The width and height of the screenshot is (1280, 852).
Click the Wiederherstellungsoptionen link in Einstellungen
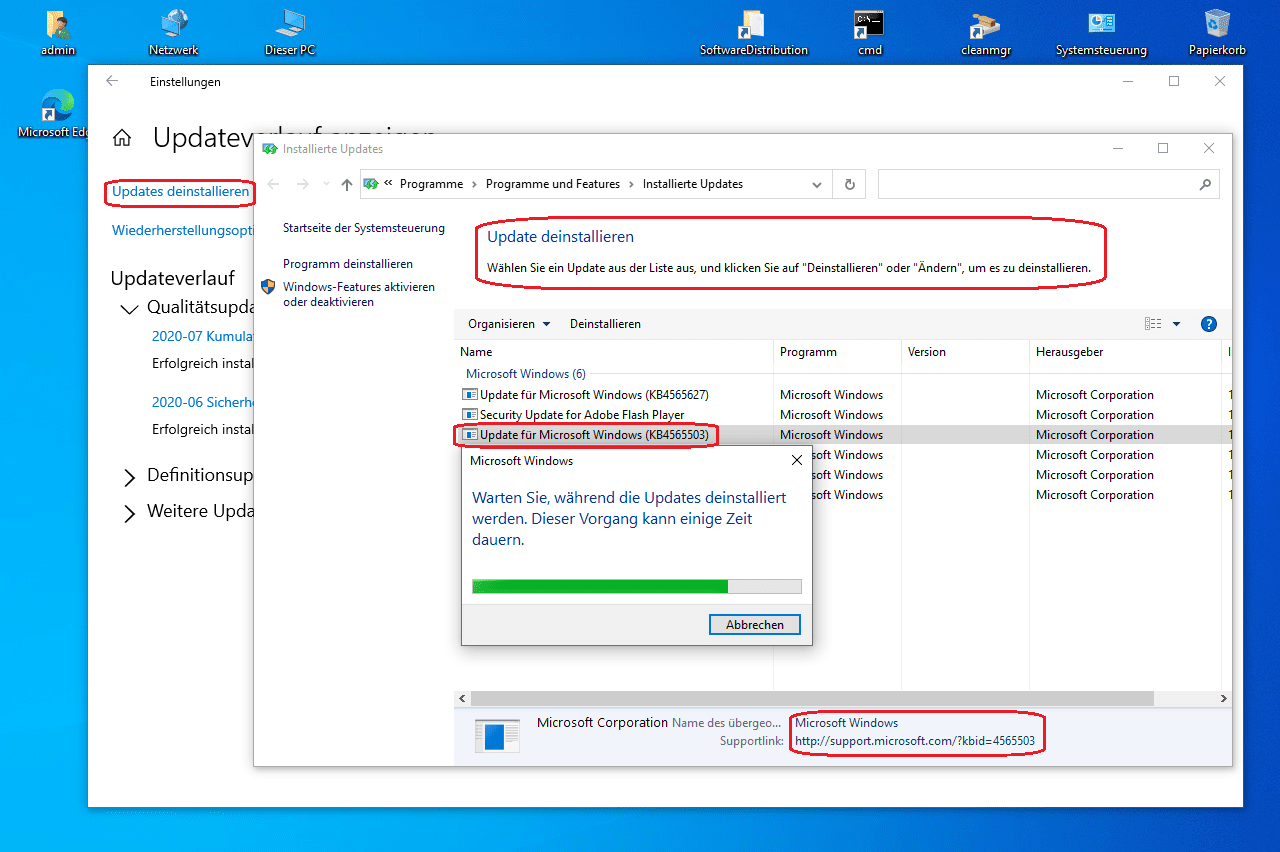(x=181, y=230)
